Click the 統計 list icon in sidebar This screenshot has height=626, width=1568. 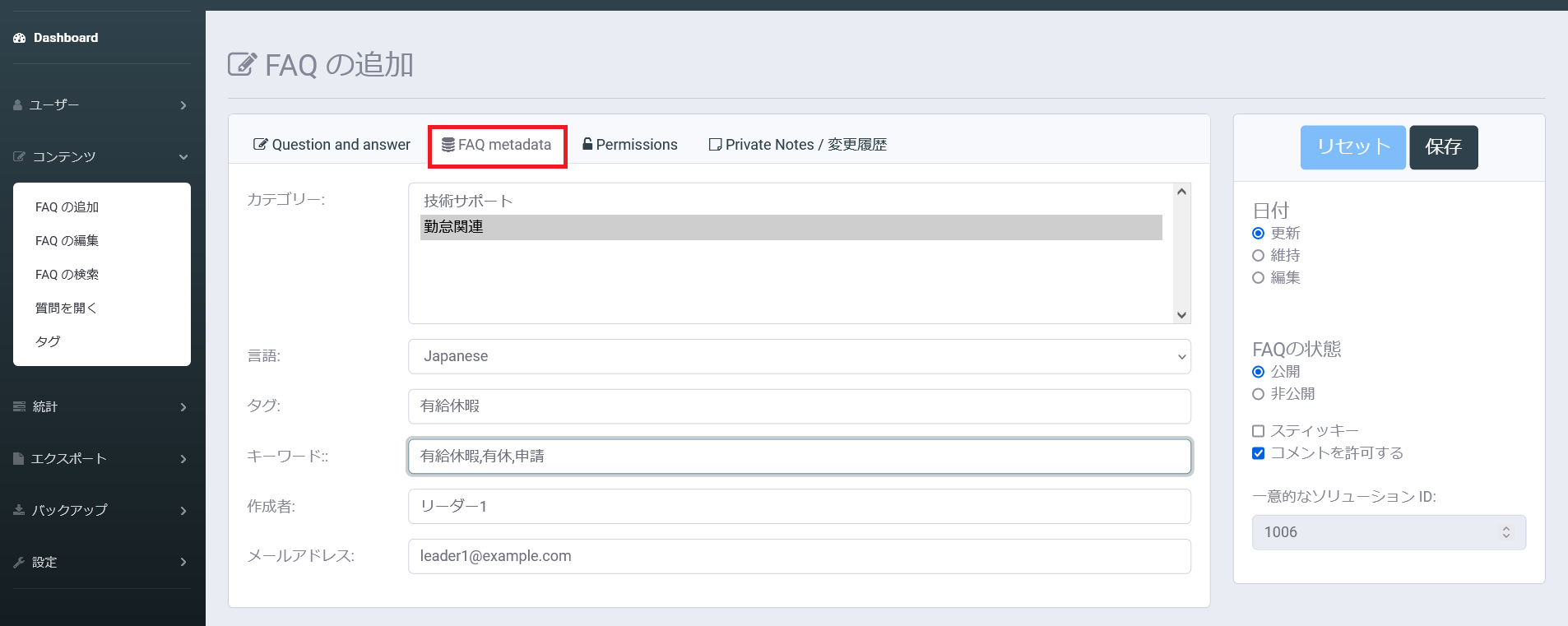19,406
